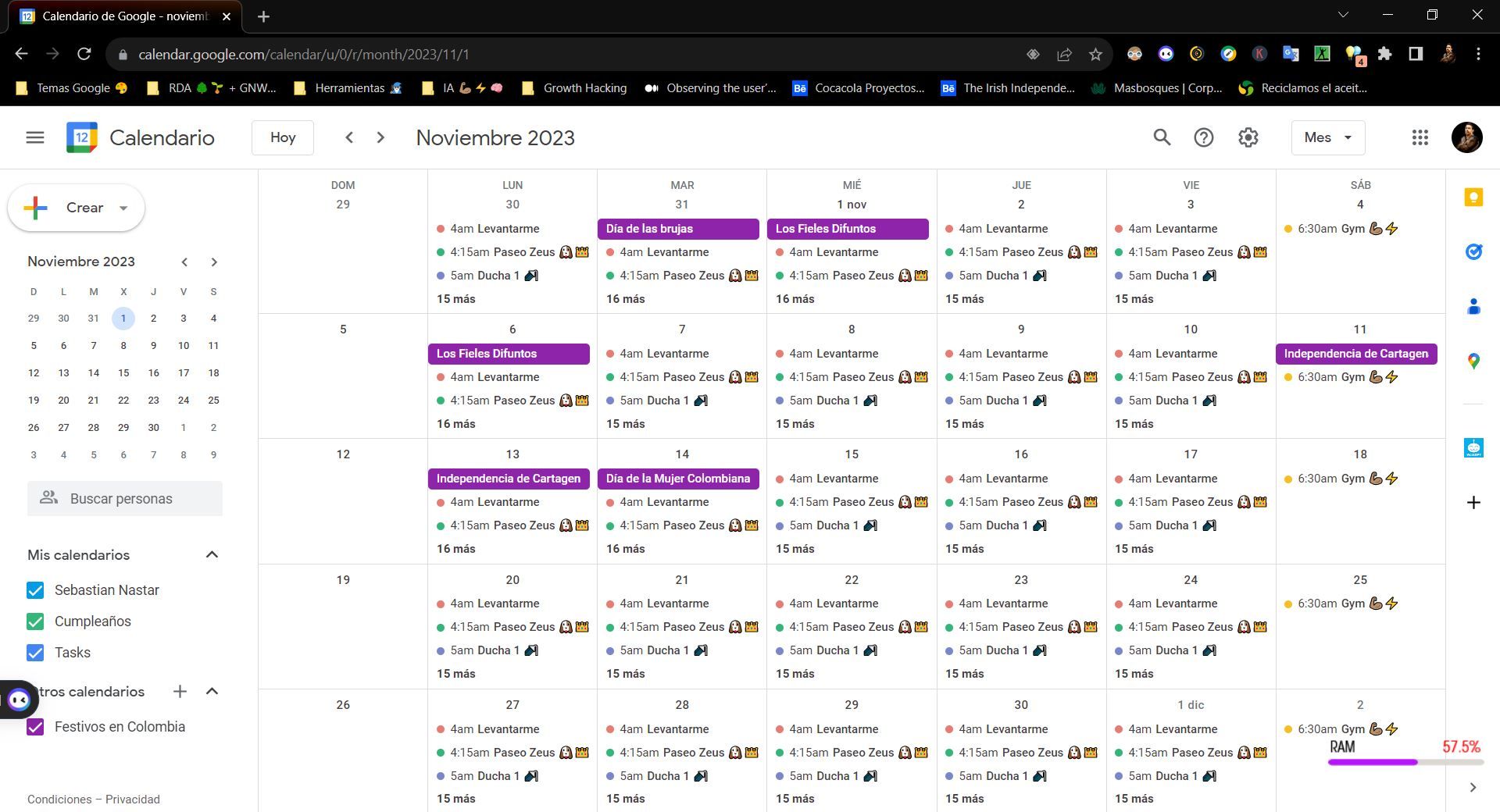The height and width of the screenshot is (812, 1500).
Task: Bookmark this page with the star icon
Action: [x=1095, y=54]
